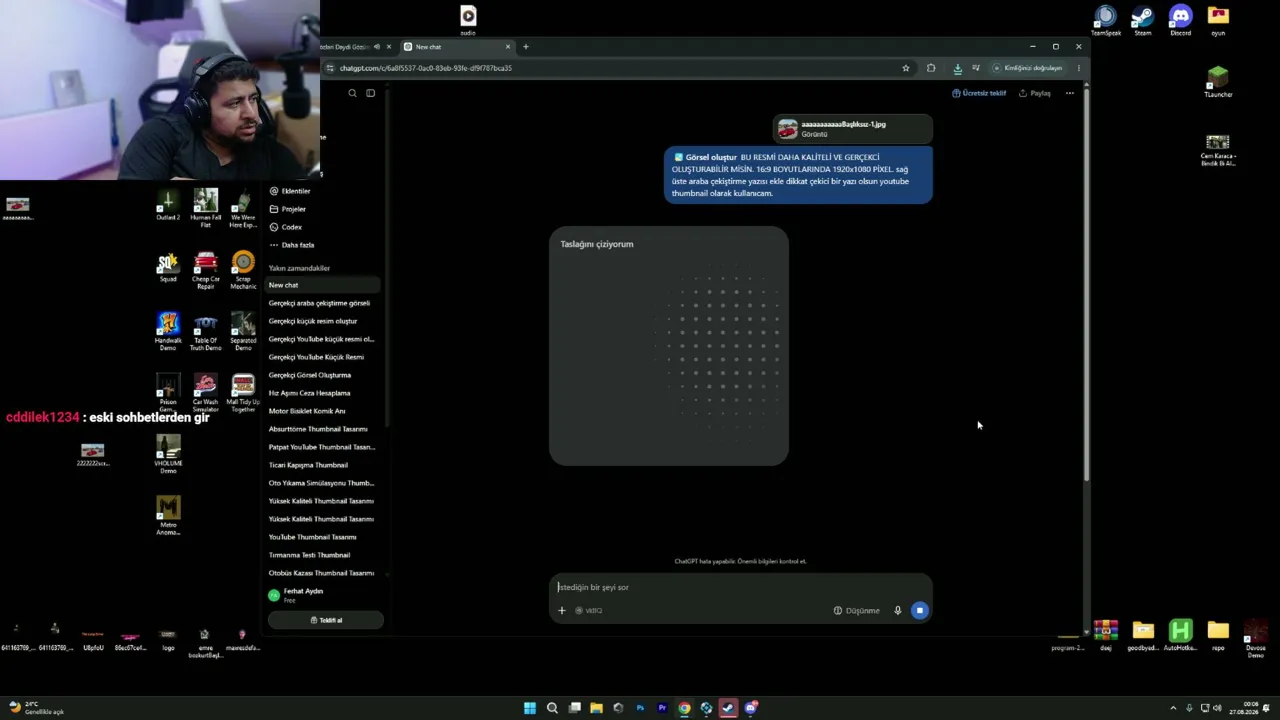Open the media control icon in browser toolbar
The width and height of the screenshot is (1280, 720).
point(976,68)
